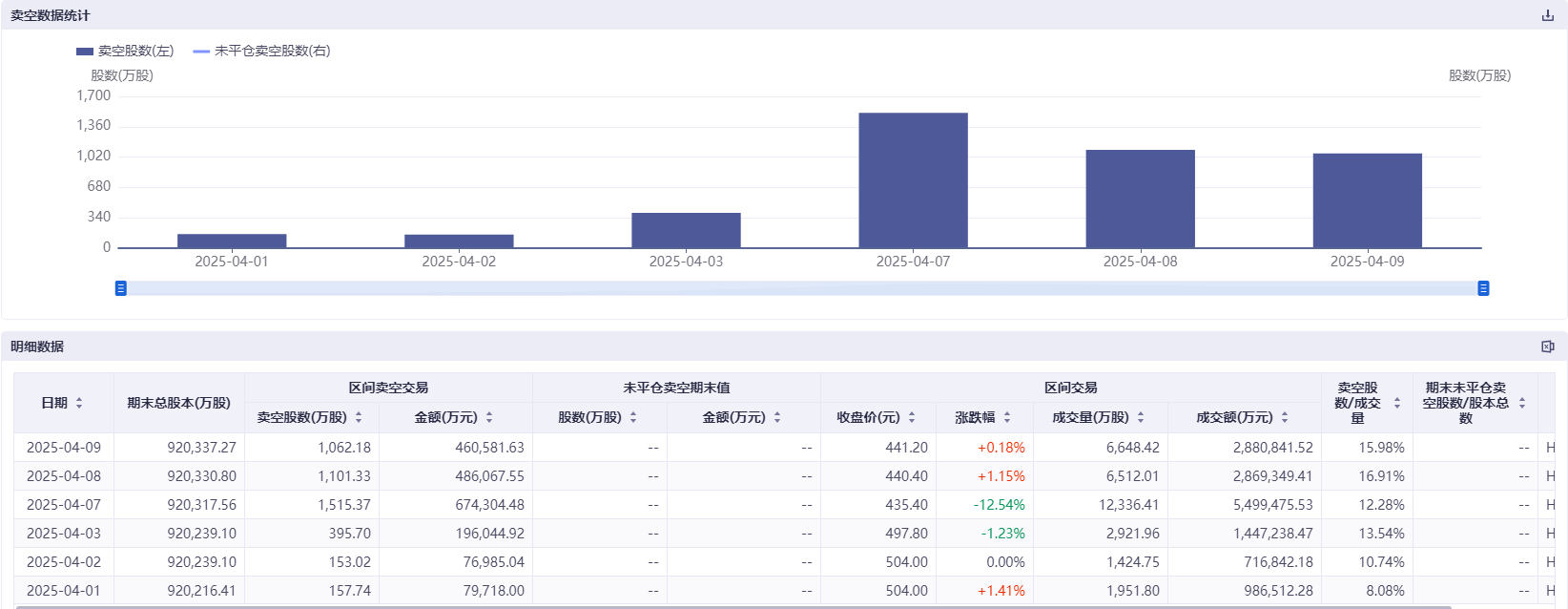This screenshot has height=609, width=1568.
Task: Select the 2025-04-07 table row date
Action: [x=63, y=505]
